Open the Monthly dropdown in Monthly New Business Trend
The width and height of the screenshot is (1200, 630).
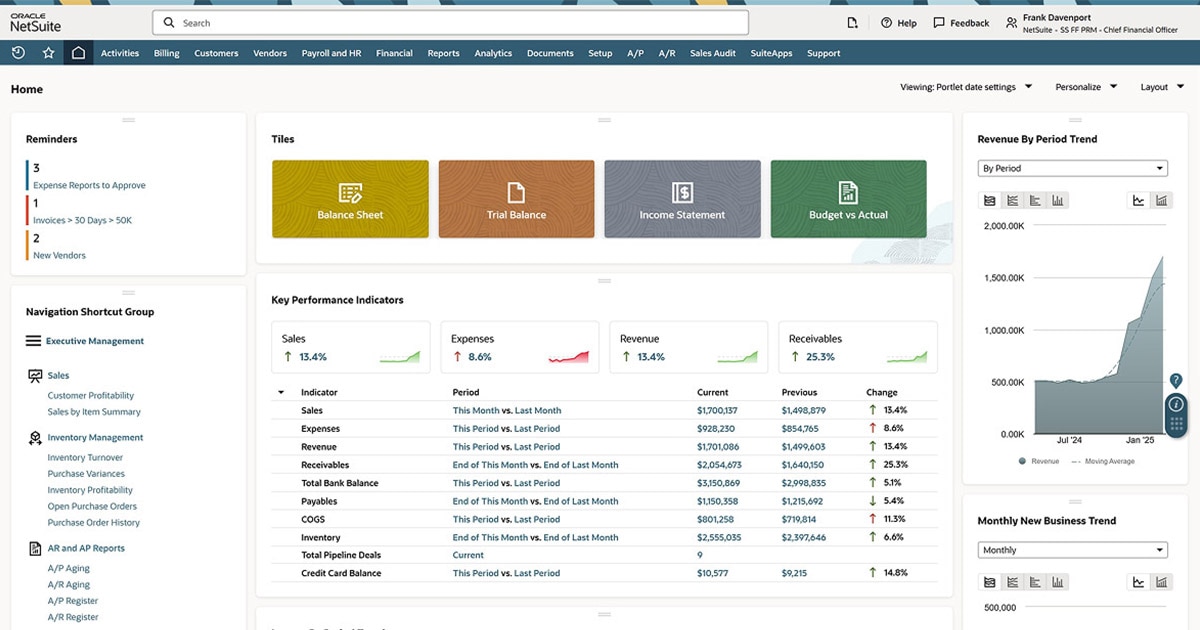pyautogui.click(x=1073, y=549)
